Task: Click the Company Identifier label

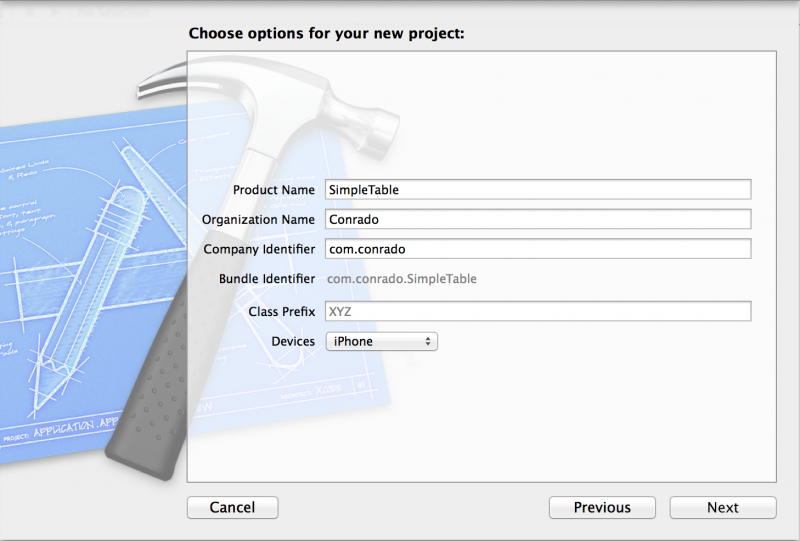Action: (259, 249)
